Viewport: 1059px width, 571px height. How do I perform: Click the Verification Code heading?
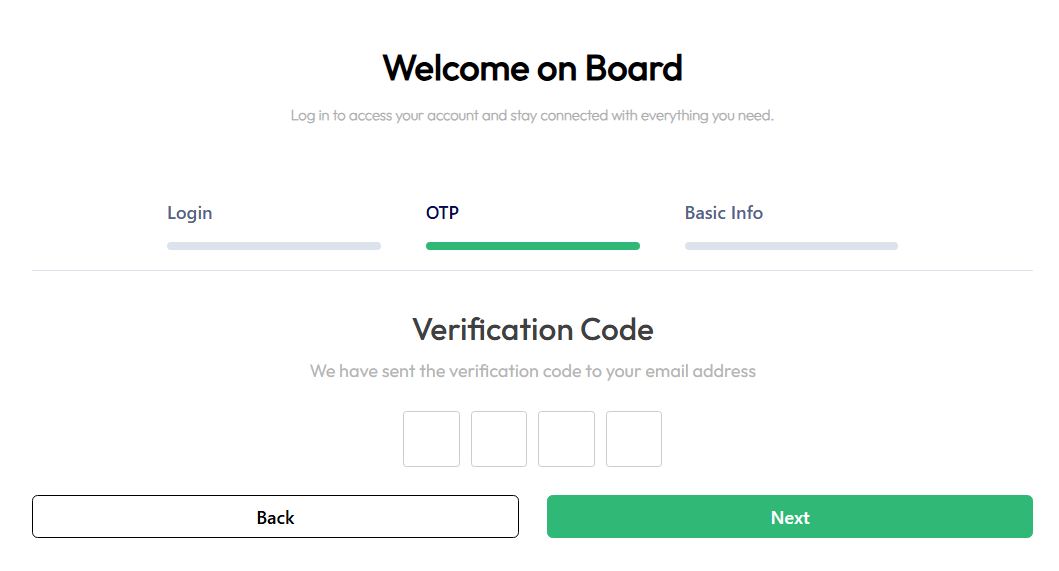532,330
